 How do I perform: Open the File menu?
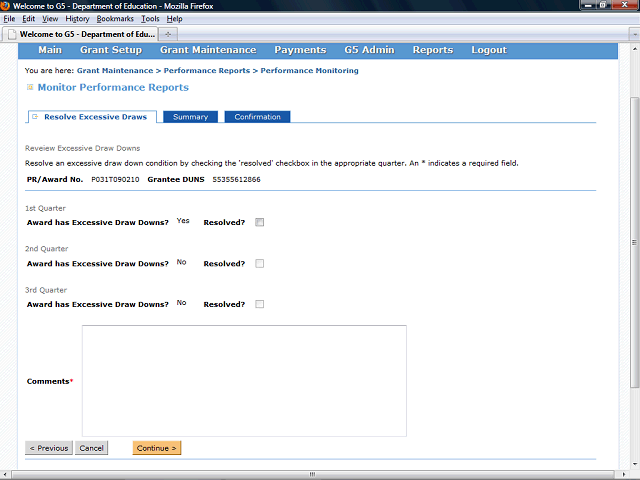(x=9, y=19)
